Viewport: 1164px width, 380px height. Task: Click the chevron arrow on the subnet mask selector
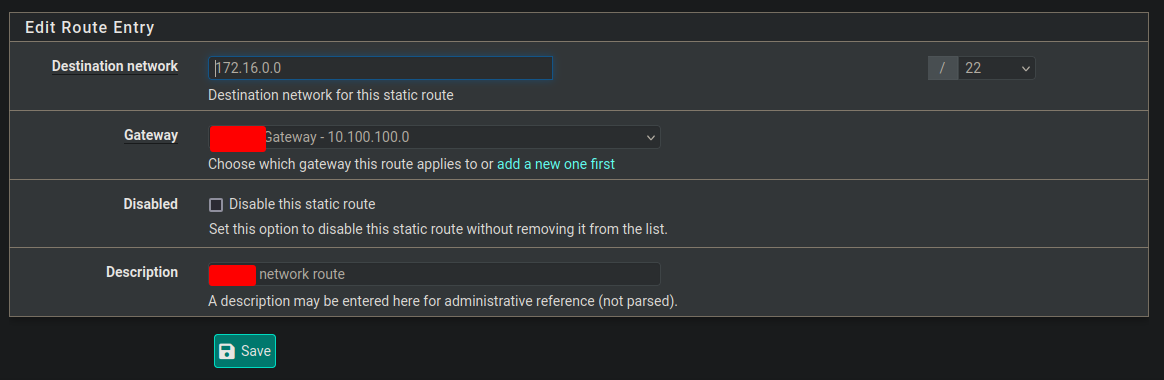tap(1026, 69)
